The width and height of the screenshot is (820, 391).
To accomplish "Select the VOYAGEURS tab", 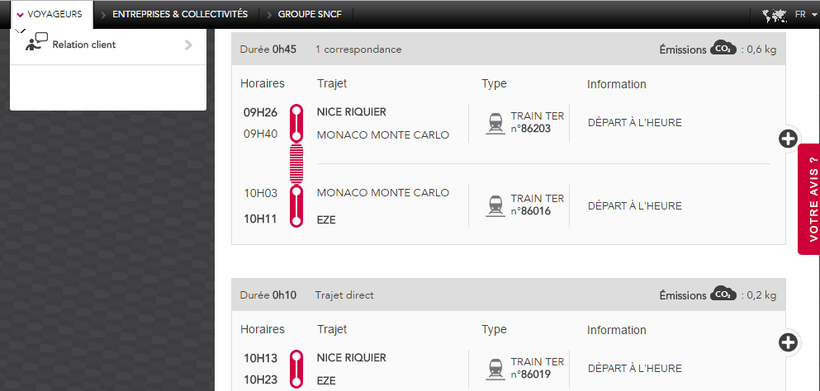I will pos(50,14).
